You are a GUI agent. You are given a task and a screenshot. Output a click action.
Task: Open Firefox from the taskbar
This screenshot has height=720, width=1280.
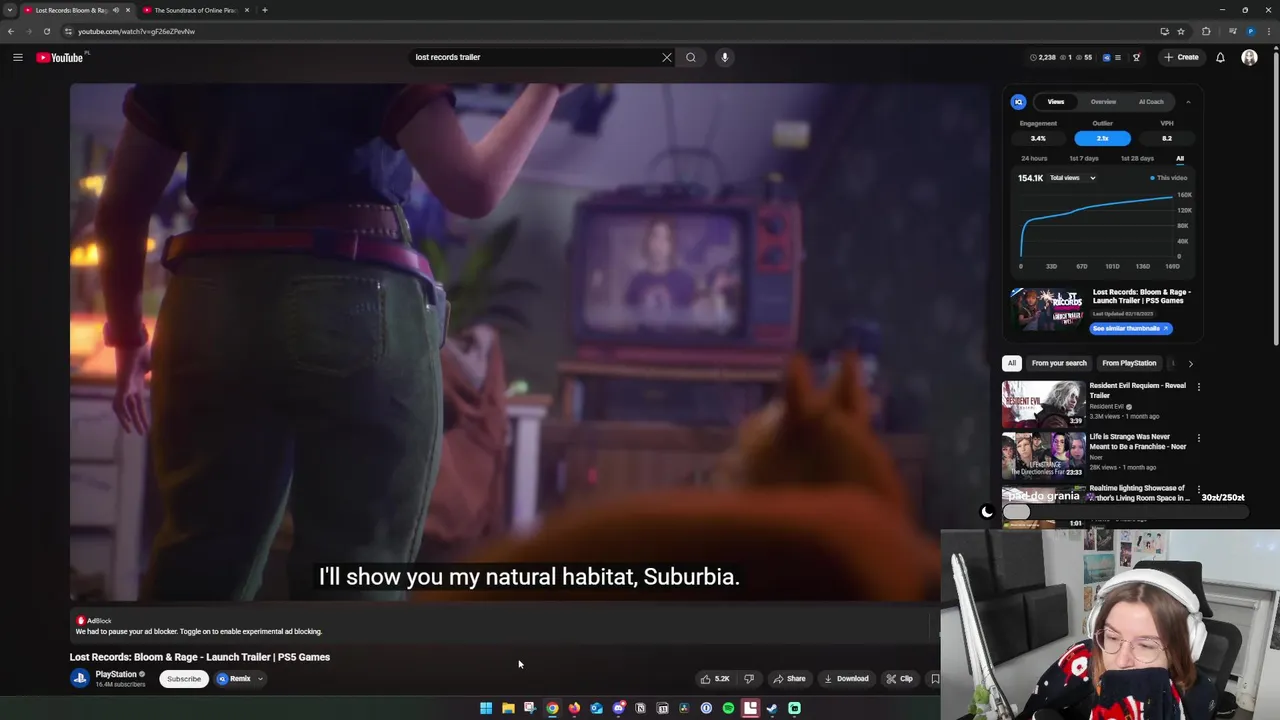[x=574, y=708]
